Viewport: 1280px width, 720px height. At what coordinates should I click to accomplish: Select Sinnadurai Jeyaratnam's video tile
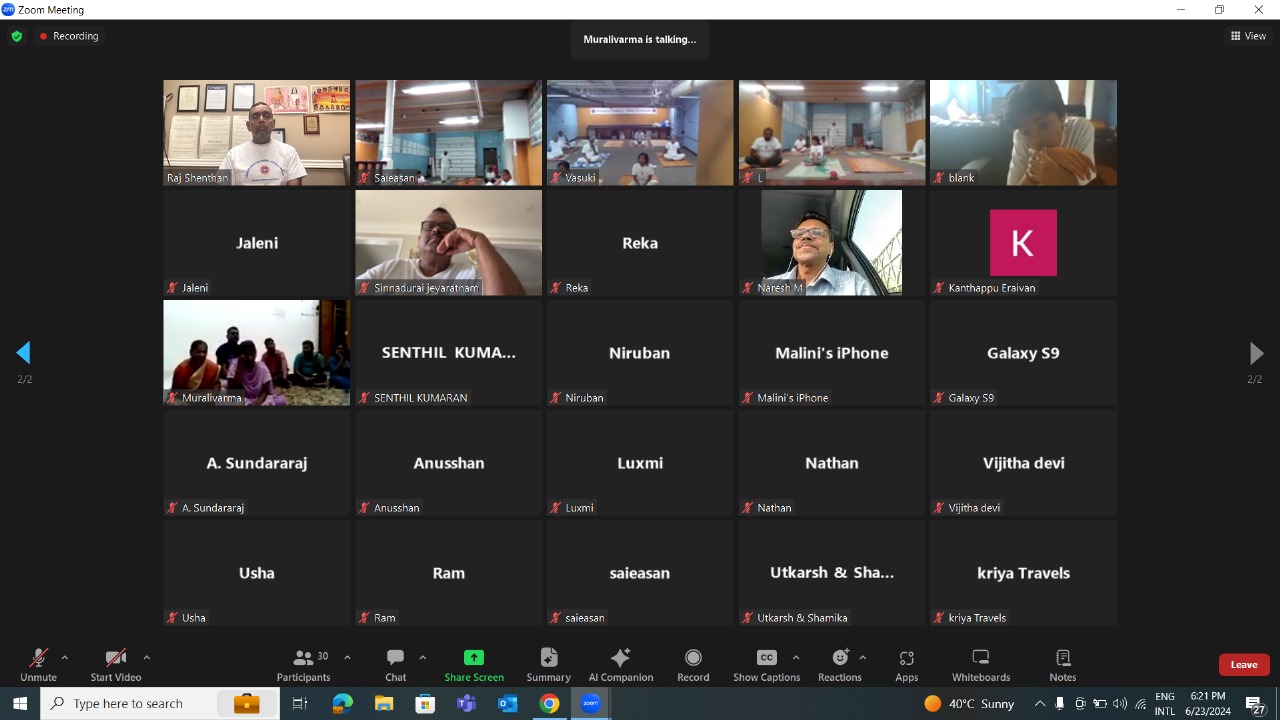[449, 243]
